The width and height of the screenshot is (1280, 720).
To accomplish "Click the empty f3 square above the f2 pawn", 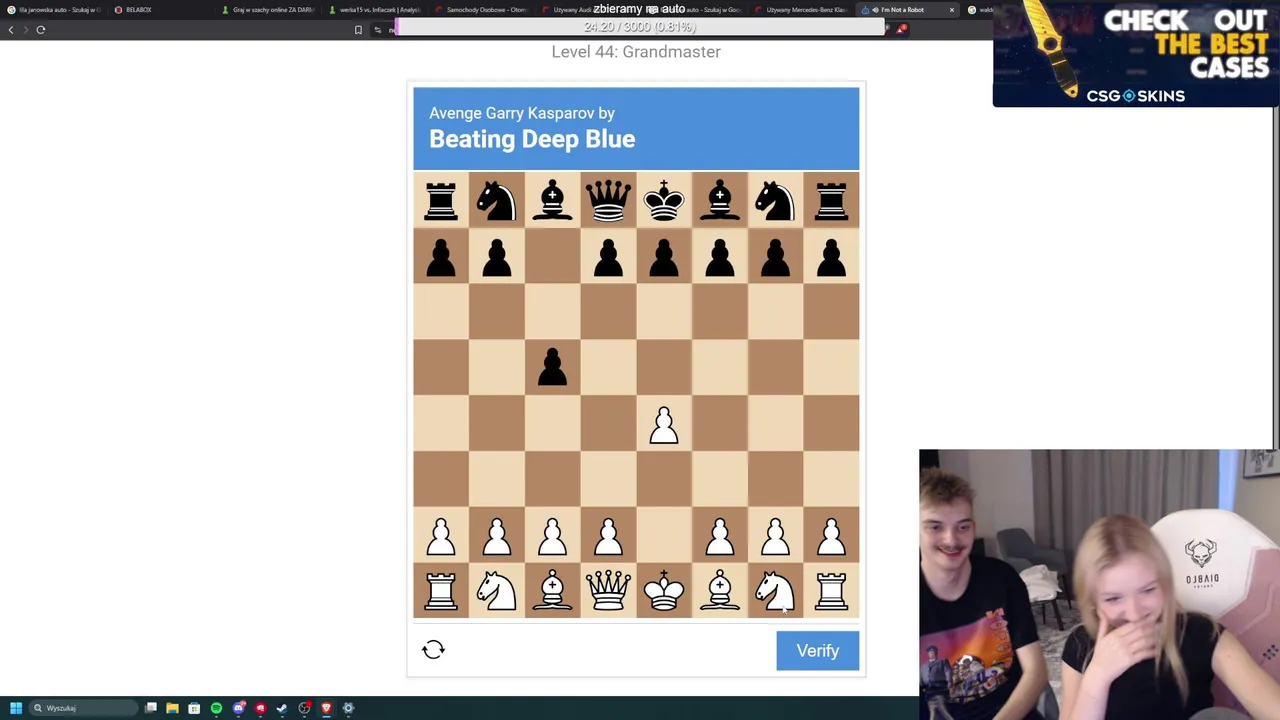I will (720, 480).
